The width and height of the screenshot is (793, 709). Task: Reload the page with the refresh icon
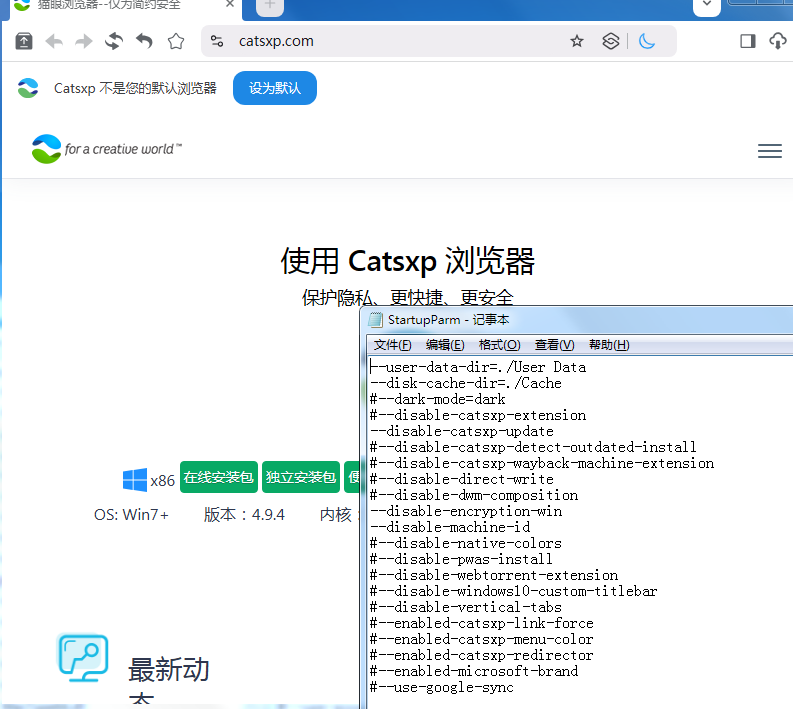coord(114,41)
